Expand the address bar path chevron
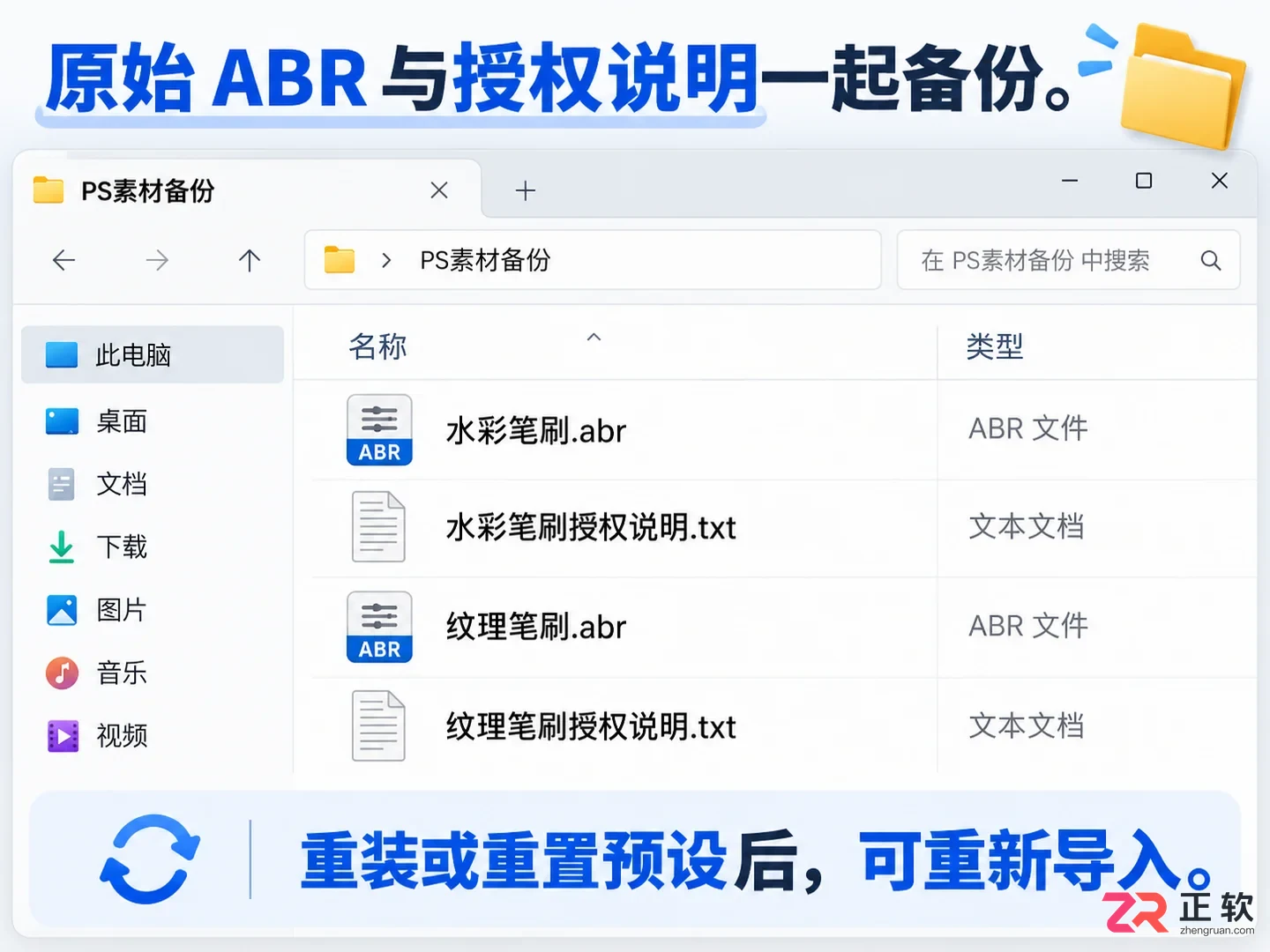The image size is (1270, 952). pos(386,260)
